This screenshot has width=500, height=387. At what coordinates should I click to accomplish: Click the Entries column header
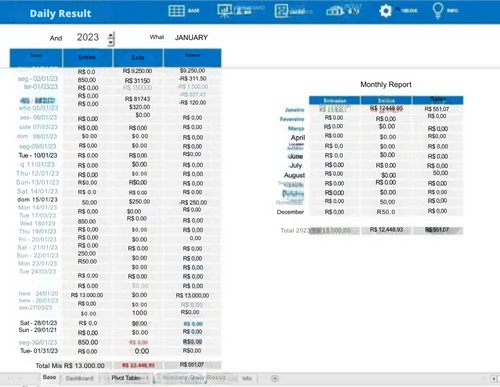(x=87, y=58)
